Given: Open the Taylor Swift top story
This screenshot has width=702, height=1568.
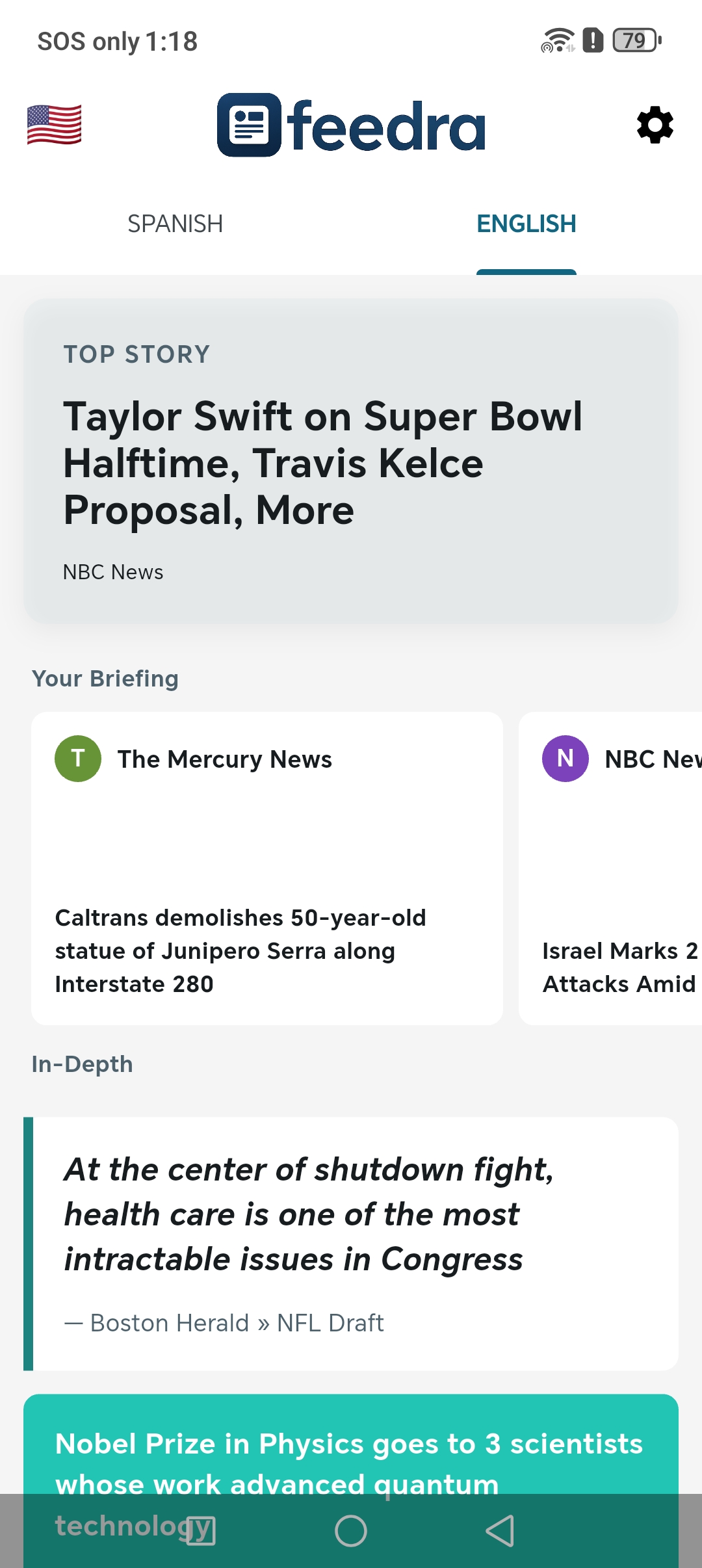Looking at the screenshot, I should tap(322, 463).
